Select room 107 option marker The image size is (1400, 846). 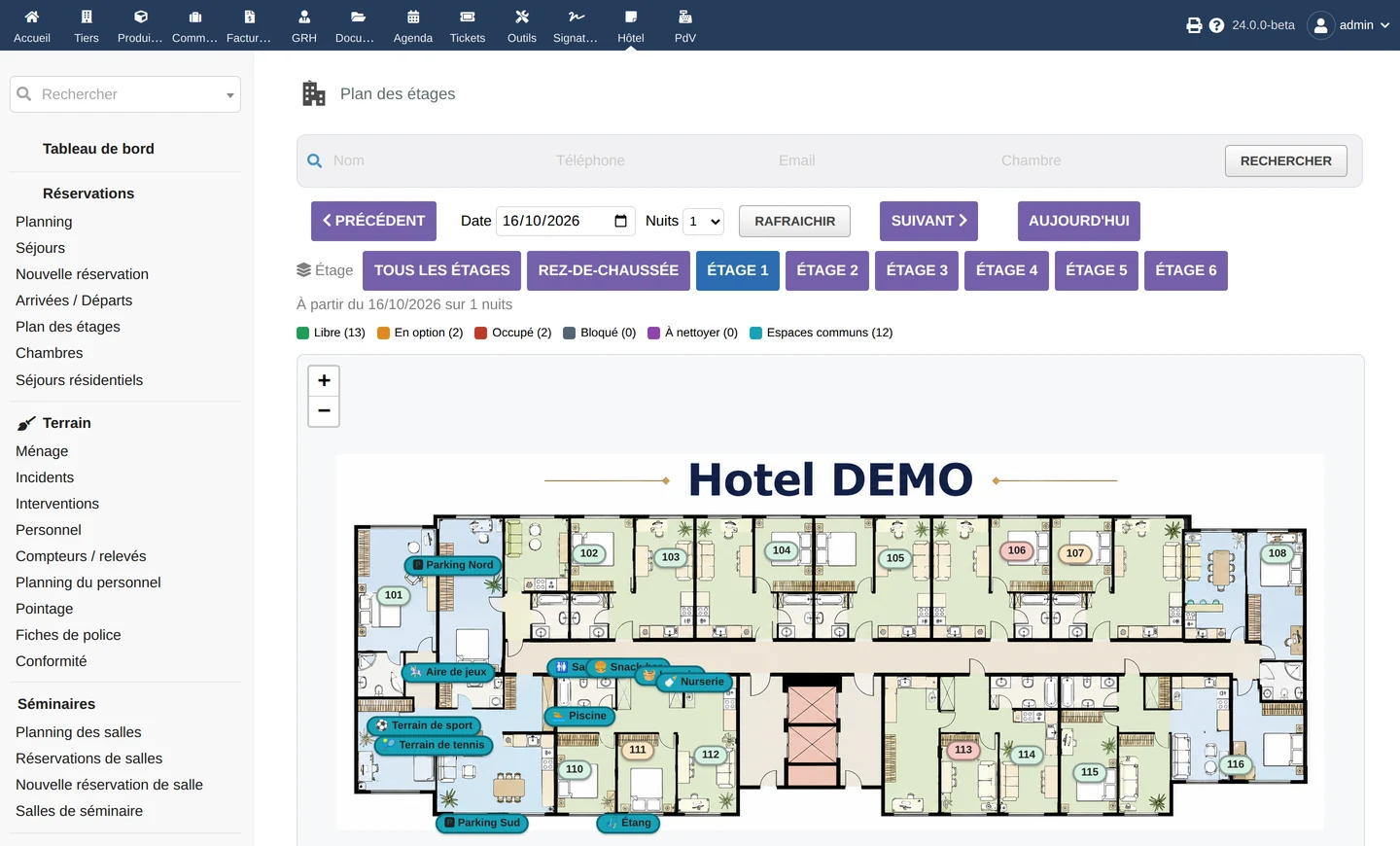(x=1075, y=553)
